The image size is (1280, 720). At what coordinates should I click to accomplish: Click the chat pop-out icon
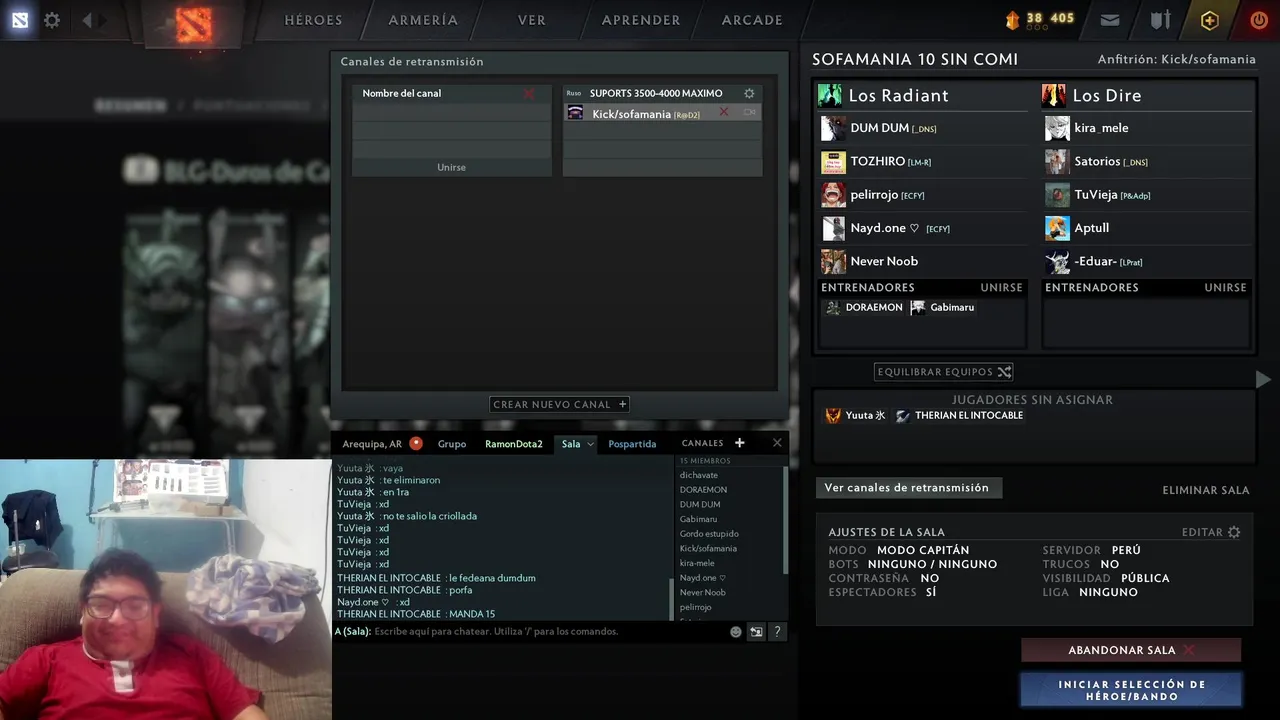[x=756, y=632]
